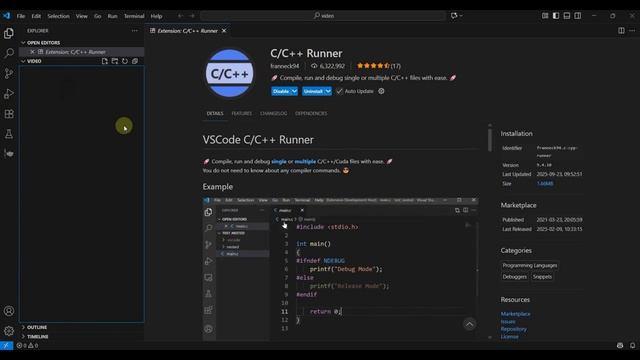Open the Explorer view in activity bar
640x360 pixels.
click(x=9, y=33)
